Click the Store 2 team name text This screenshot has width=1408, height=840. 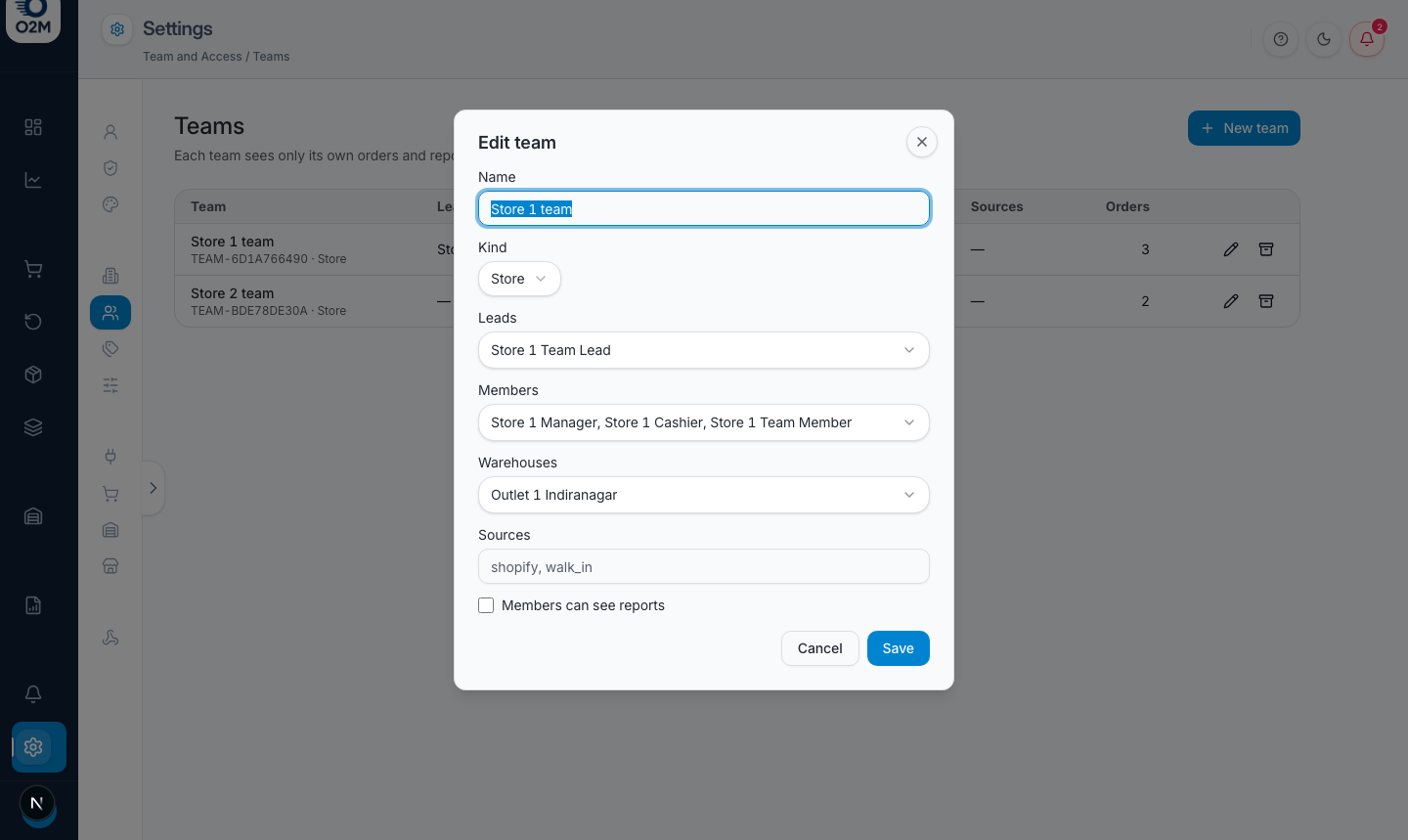click(233, 293)
